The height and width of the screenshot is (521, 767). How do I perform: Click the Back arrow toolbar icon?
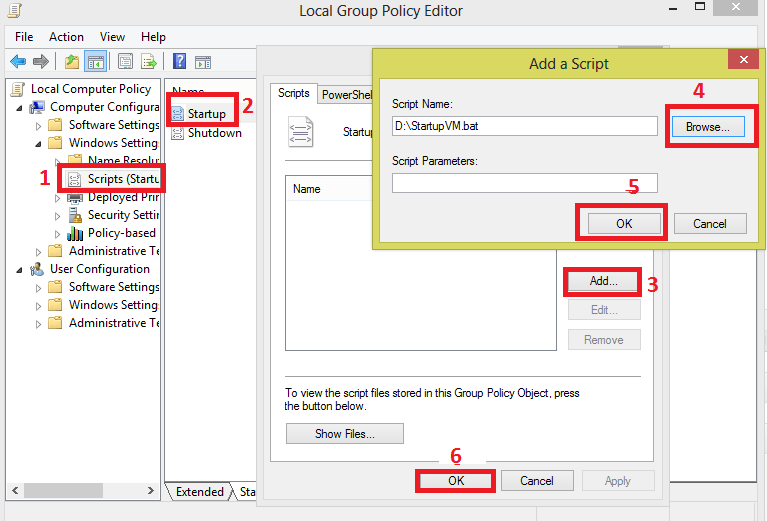coord(19,61)
